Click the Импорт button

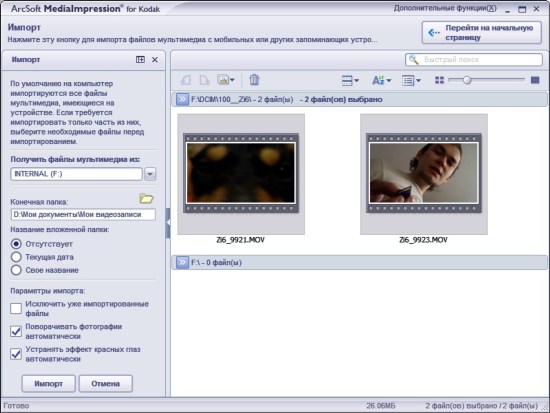(x=48, y=384)
